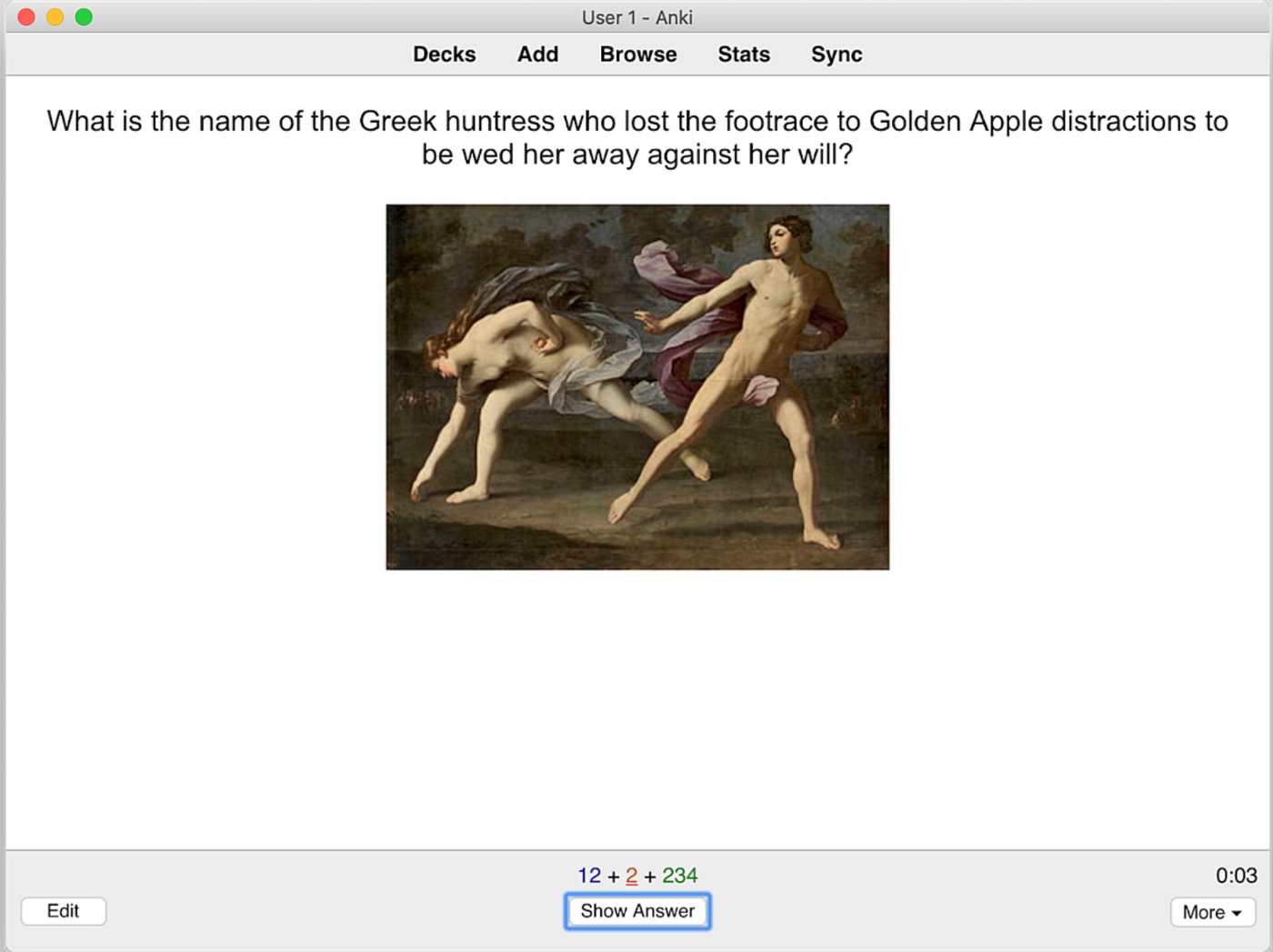Open the Browse card browser

[x=637, y=55]
